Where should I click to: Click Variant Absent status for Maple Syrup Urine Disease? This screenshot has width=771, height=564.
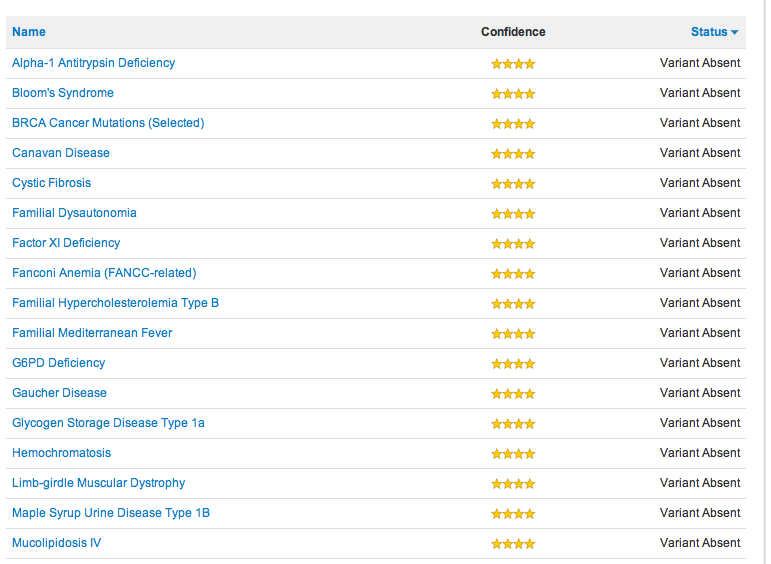coord(700,513)
